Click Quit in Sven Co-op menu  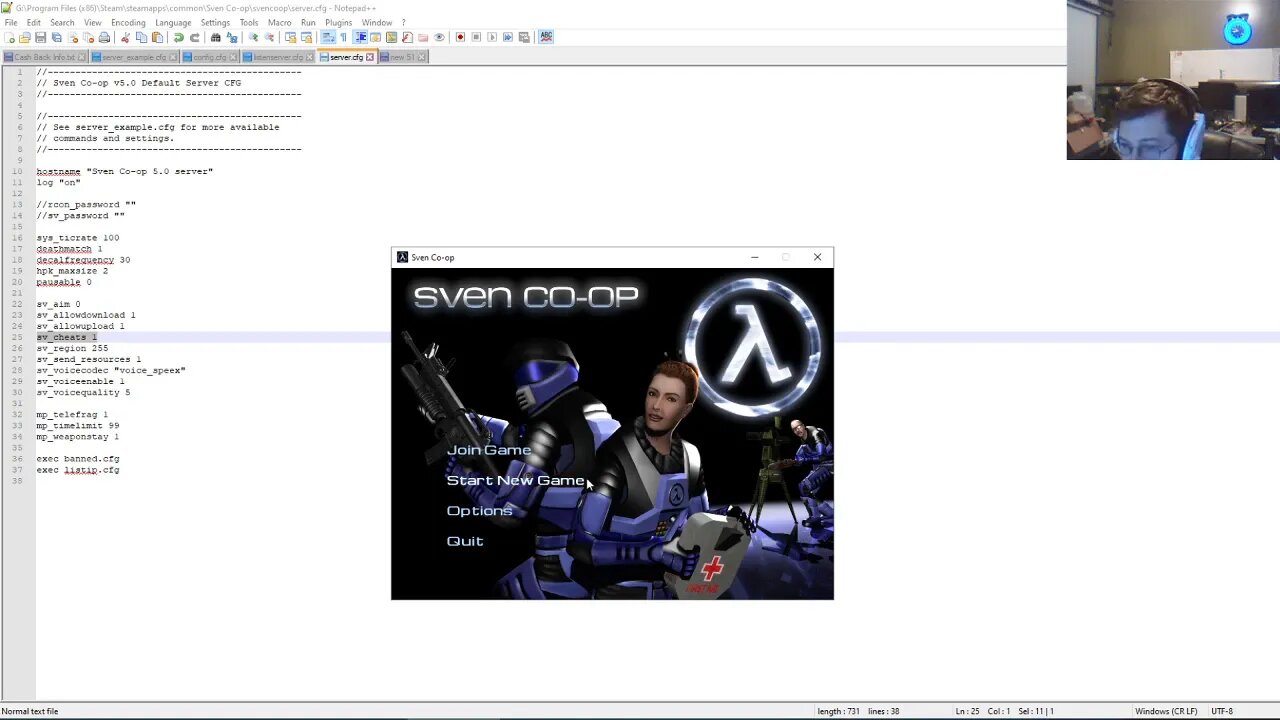[465, 541]
